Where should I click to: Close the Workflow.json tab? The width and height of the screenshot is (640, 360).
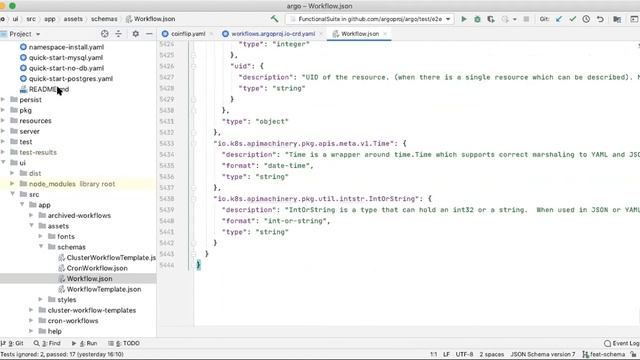click(385, 33)
